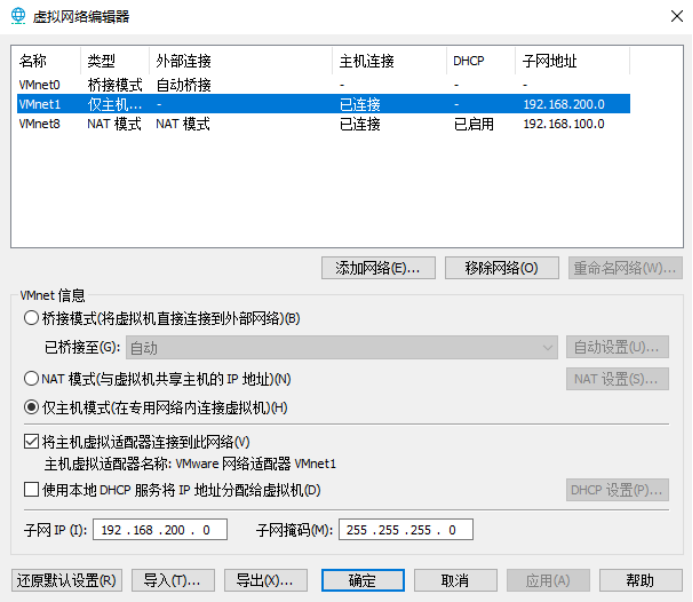Click the 主机连接 column header
Image resolution: width=693 pixels, height=602 pixels.
[x=389, y=61]
